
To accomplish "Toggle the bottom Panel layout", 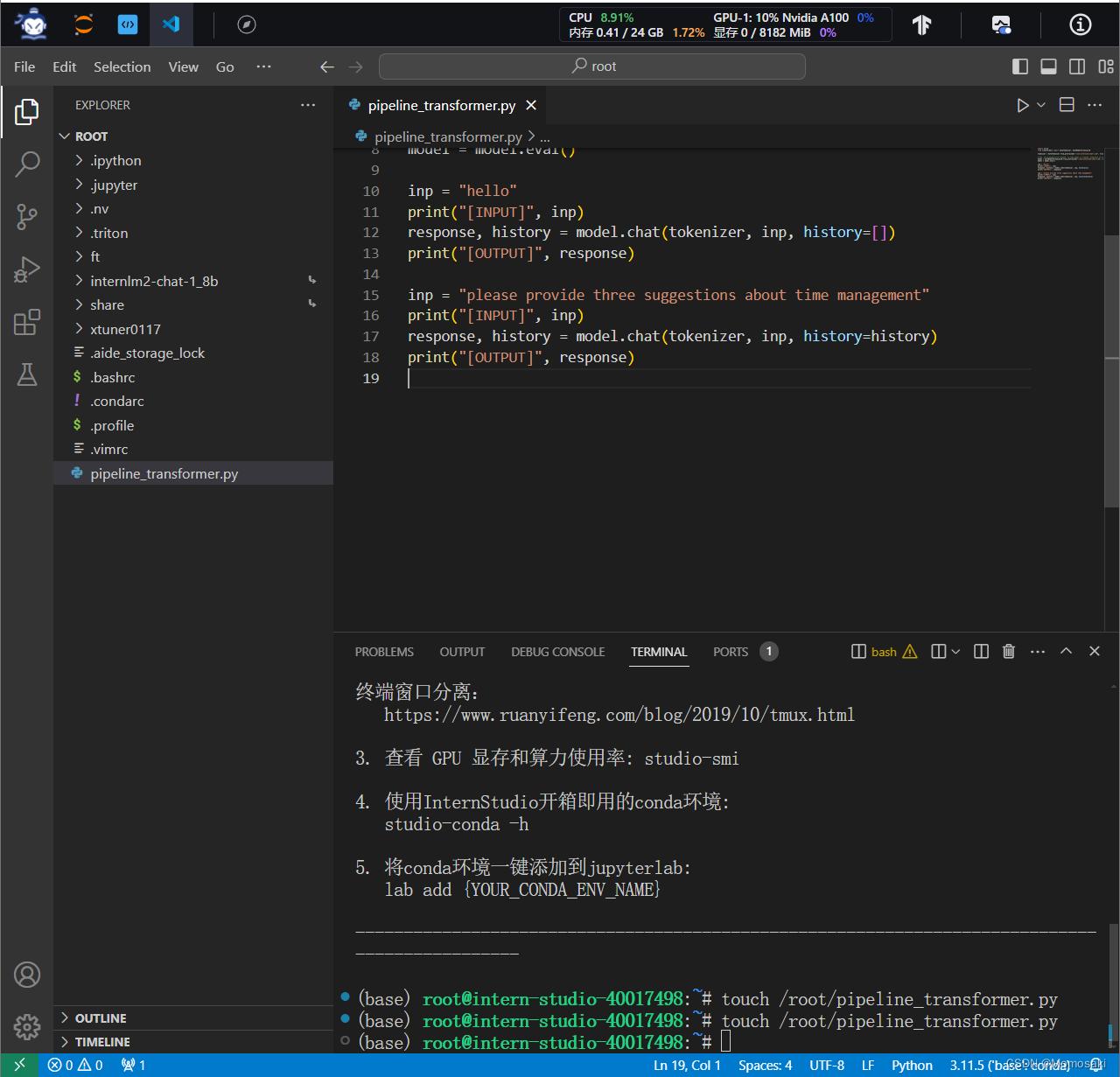I will click(1048, 66).
